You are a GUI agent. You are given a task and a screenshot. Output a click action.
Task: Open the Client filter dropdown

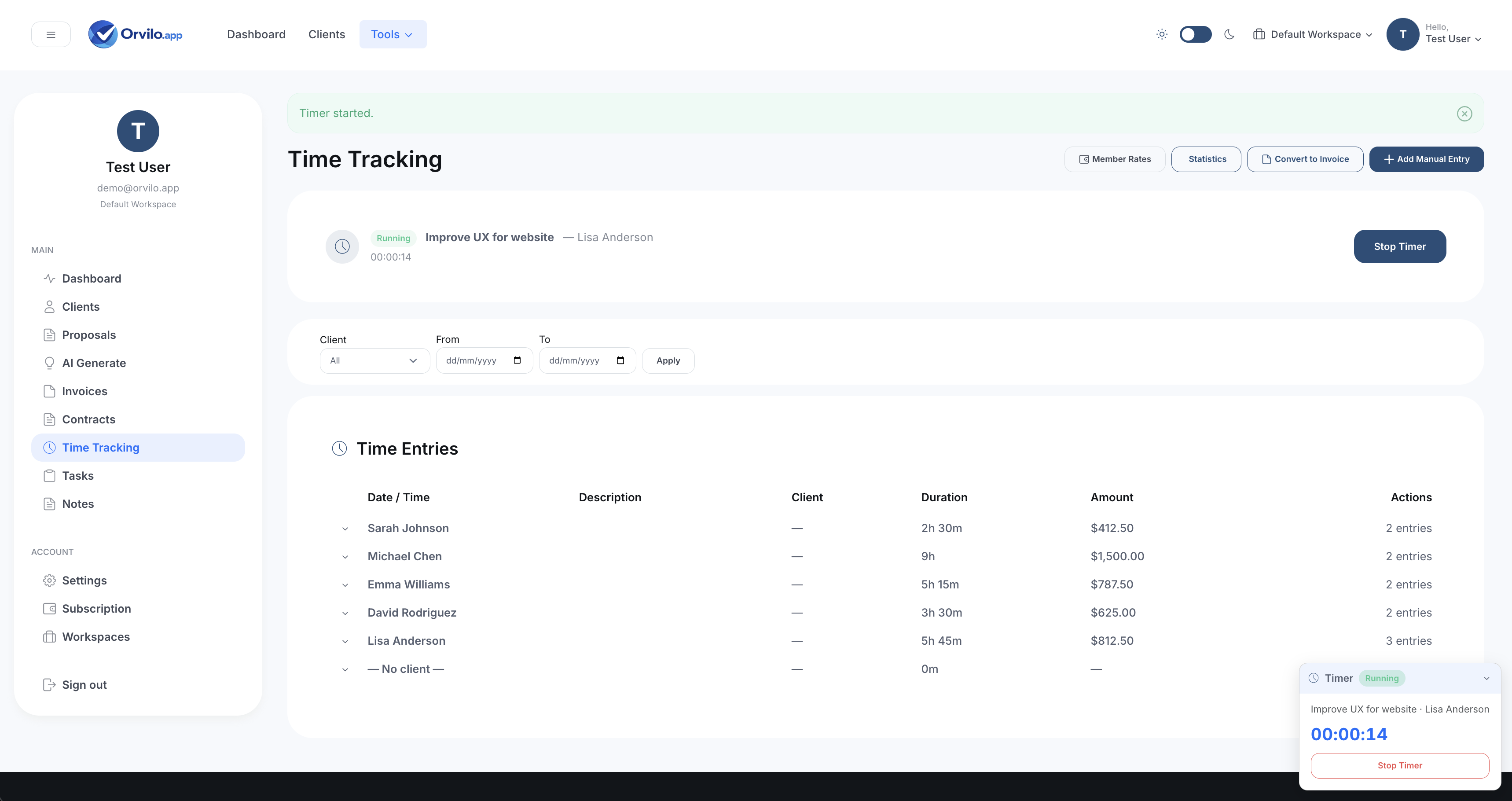point(374,360)
